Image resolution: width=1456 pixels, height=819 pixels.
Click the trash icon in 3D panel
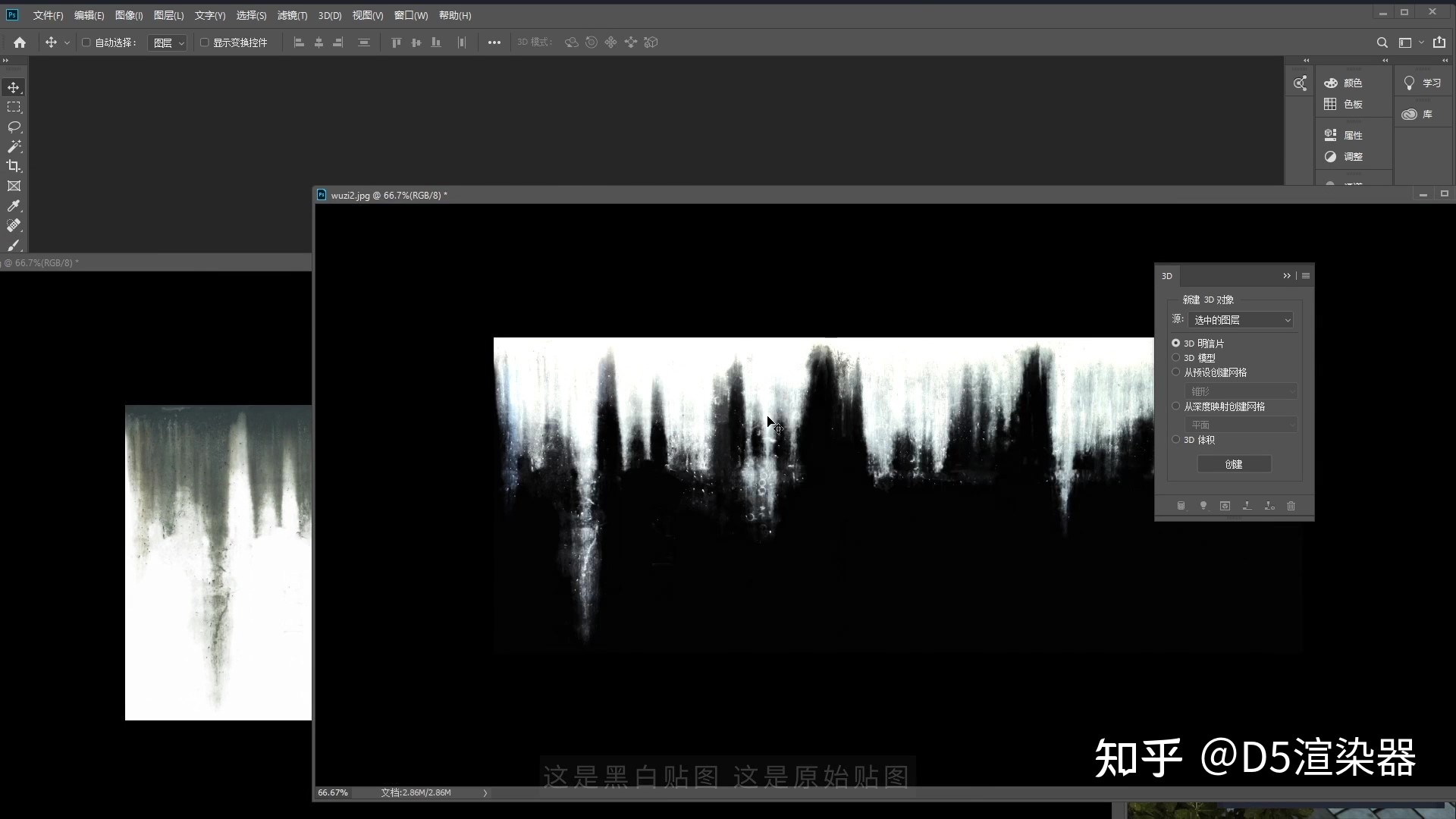(x=1291, y=506)
